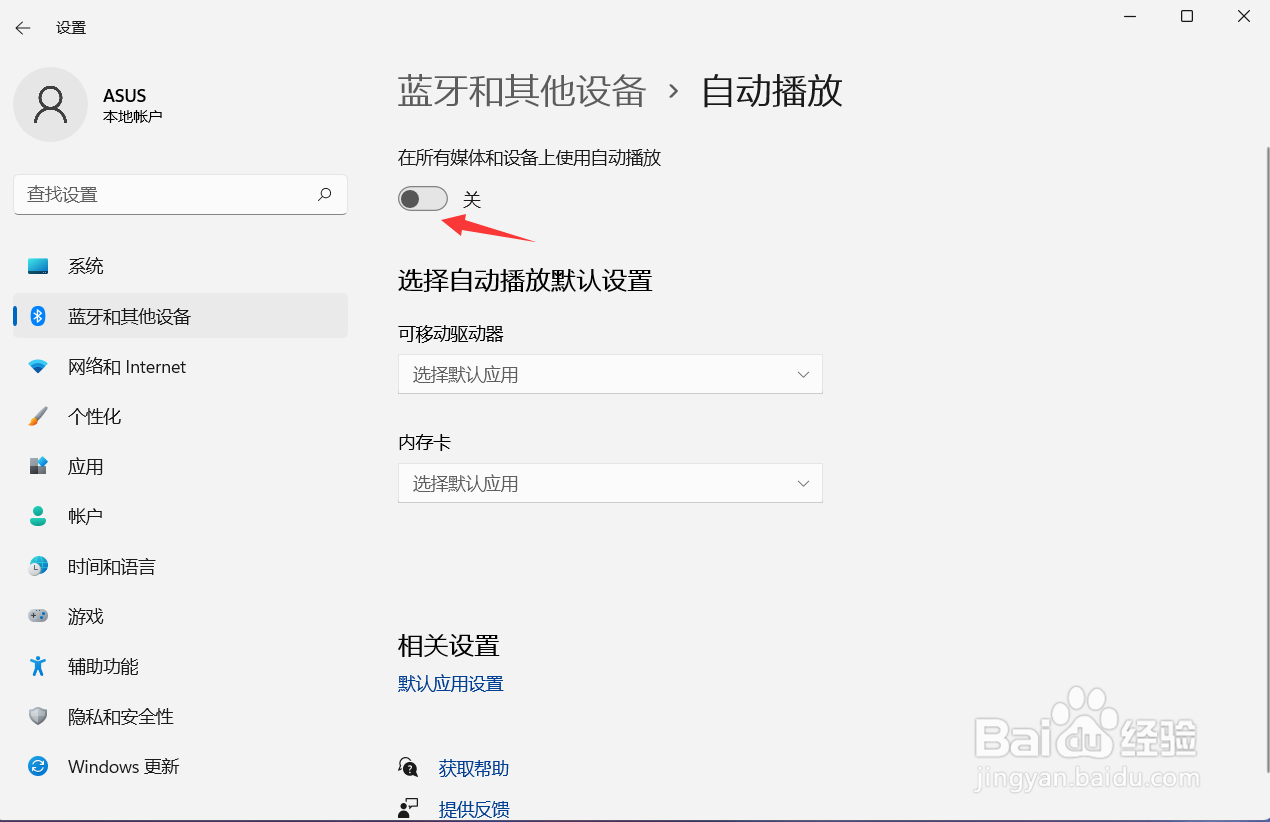Image resolution: width=1270 pixels, height=822 pixels.
Task: Click the 获取帮助 link
Action: click(x=475, y=768)
